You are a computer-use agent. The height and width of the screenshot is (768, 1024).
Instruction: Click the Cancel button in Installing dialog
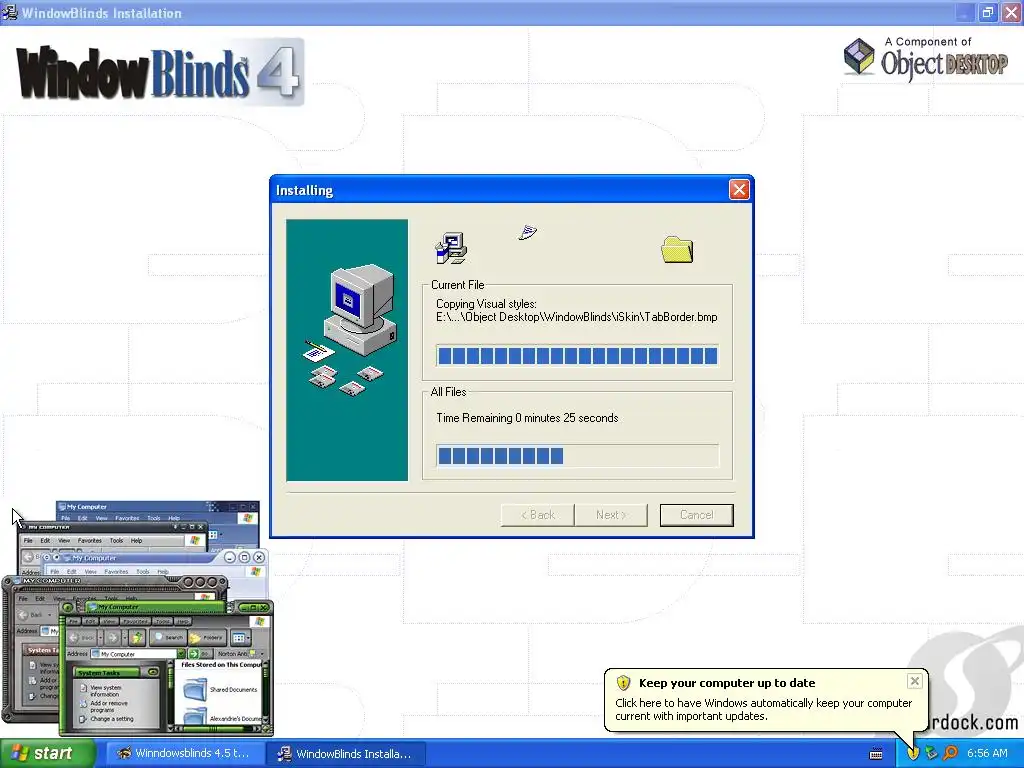pyautogui.click(x=696, y=515)
